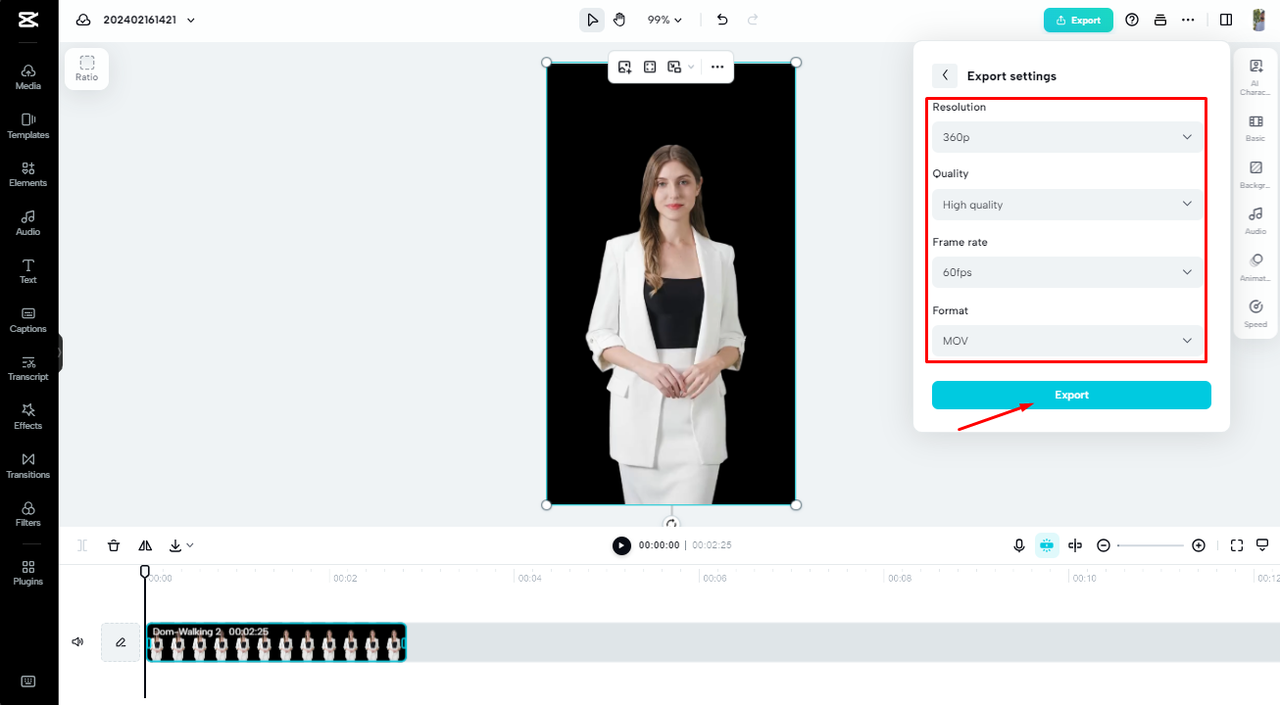Open the Speed tab in right panel
This screenshot has height=705, width=1280.
pos(1255,314)
